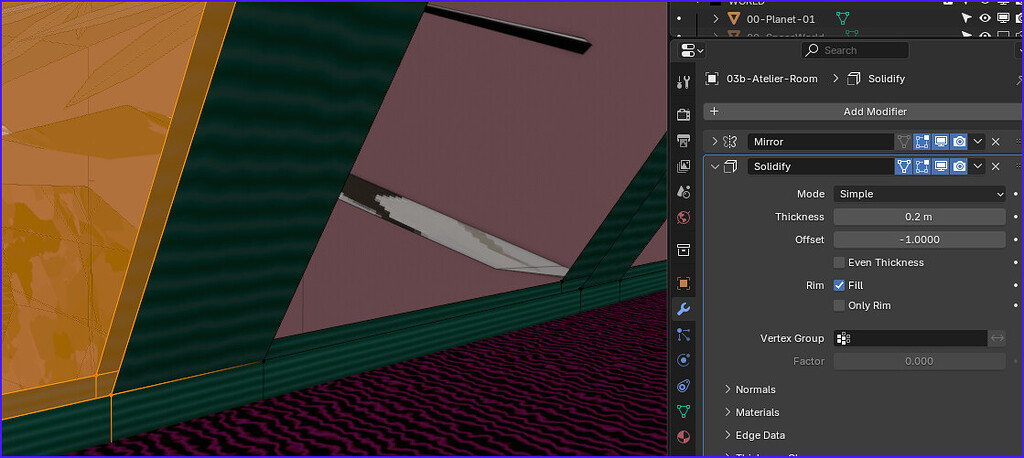
Task: Animate Mode property dot
Action: pyautogui.click(x=1016, y=194)
